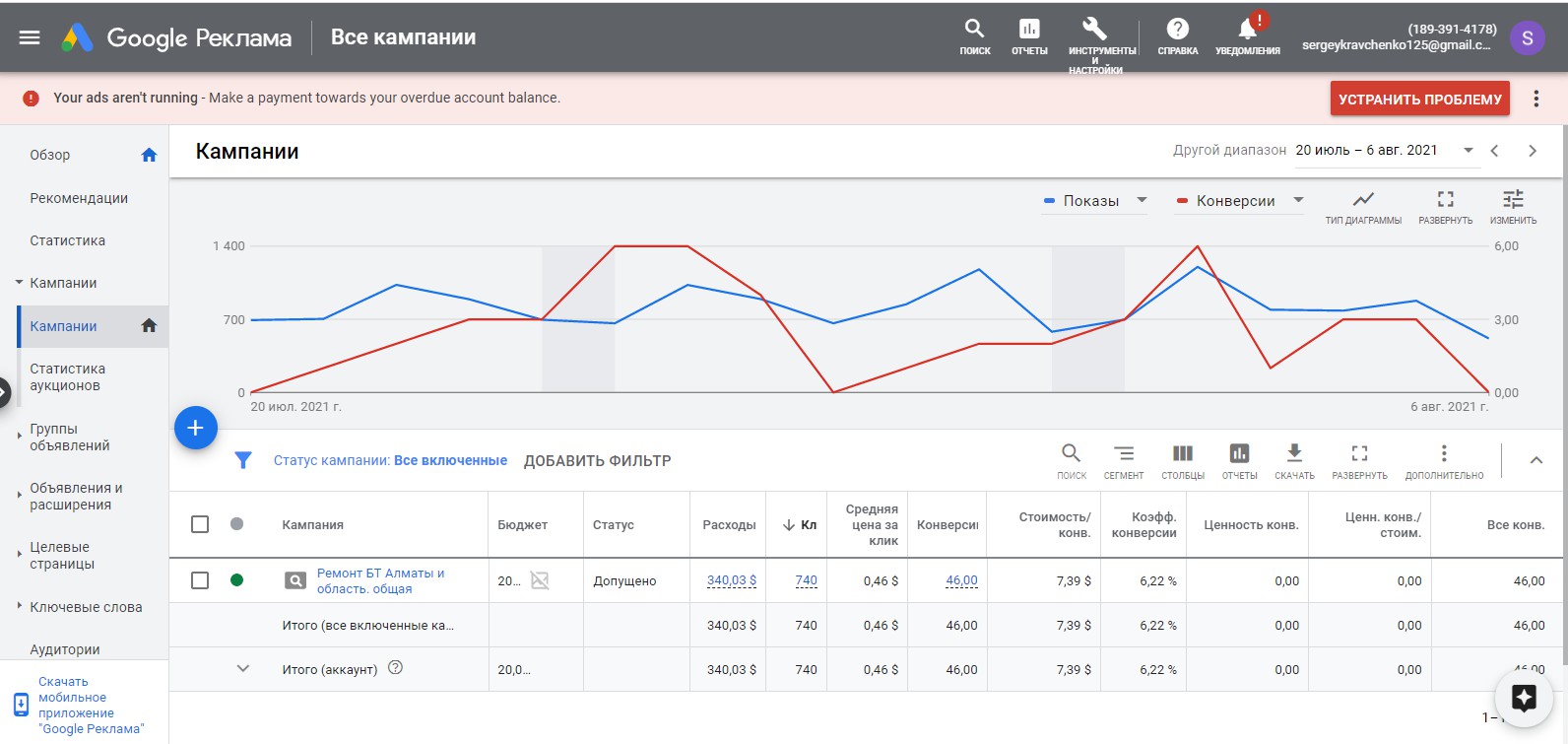Select the header select-all checkbox
Screen dimensions: 1568x744
point(200,524)
